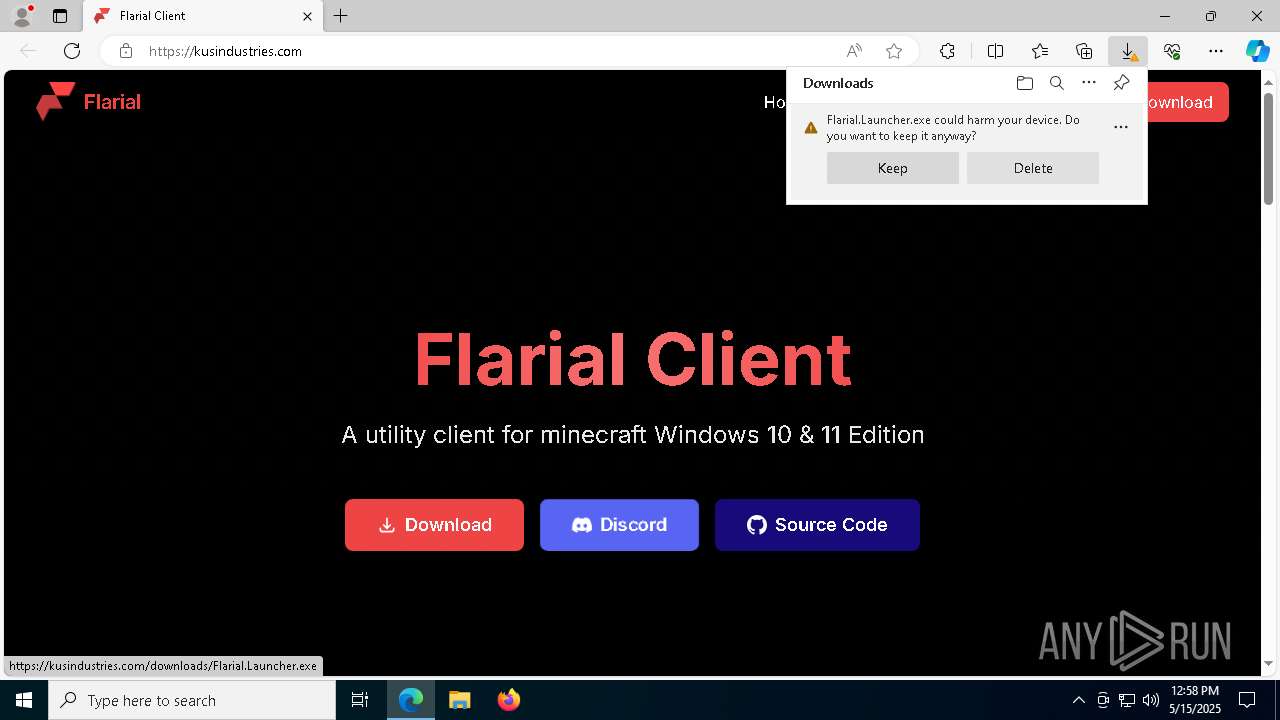The image size is (1280, 720).
Task: Open File Explorer from taskbar
Action: coord(459,700)
